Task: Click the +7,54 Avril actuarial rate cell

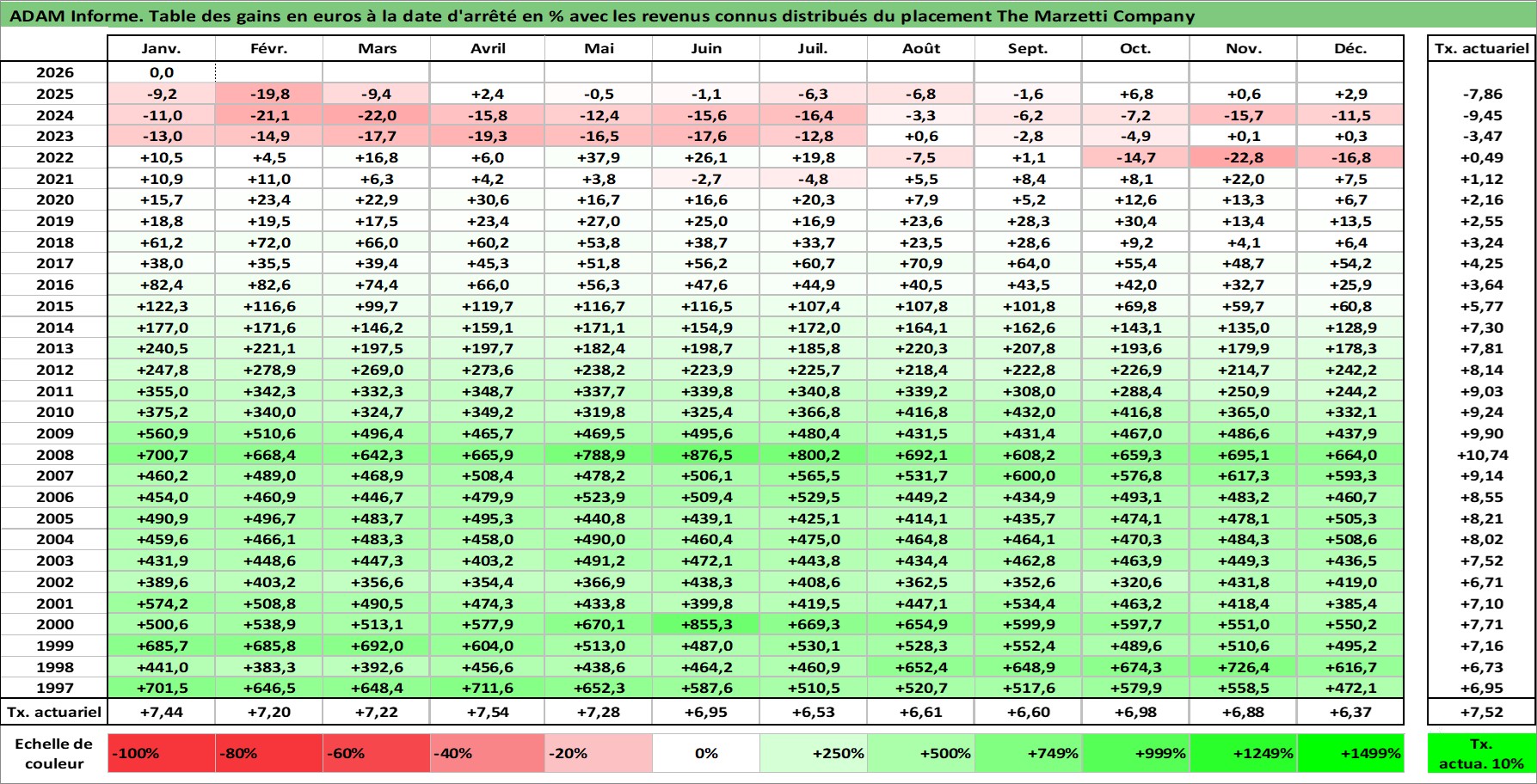Action: pyautogui.click(x=488, y=712)
